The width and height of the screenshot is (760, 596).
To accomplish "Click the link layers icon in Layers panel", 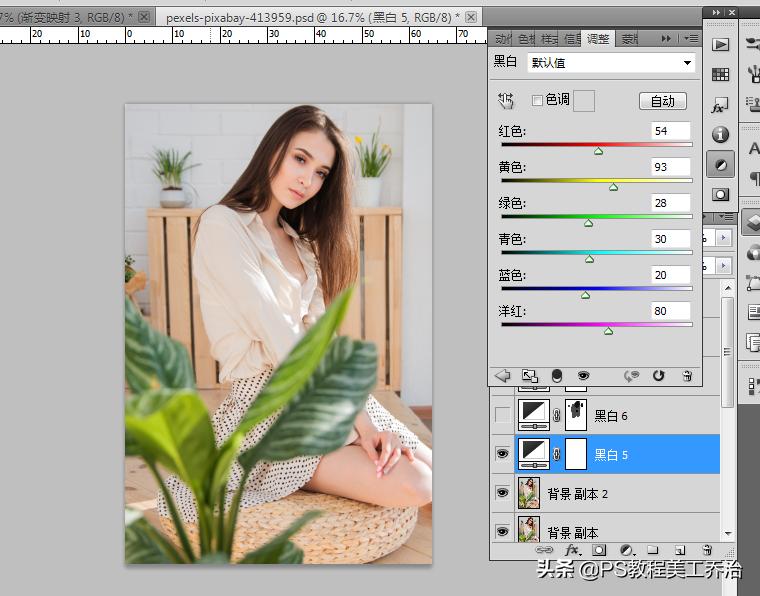I will [x=544, y=550].
